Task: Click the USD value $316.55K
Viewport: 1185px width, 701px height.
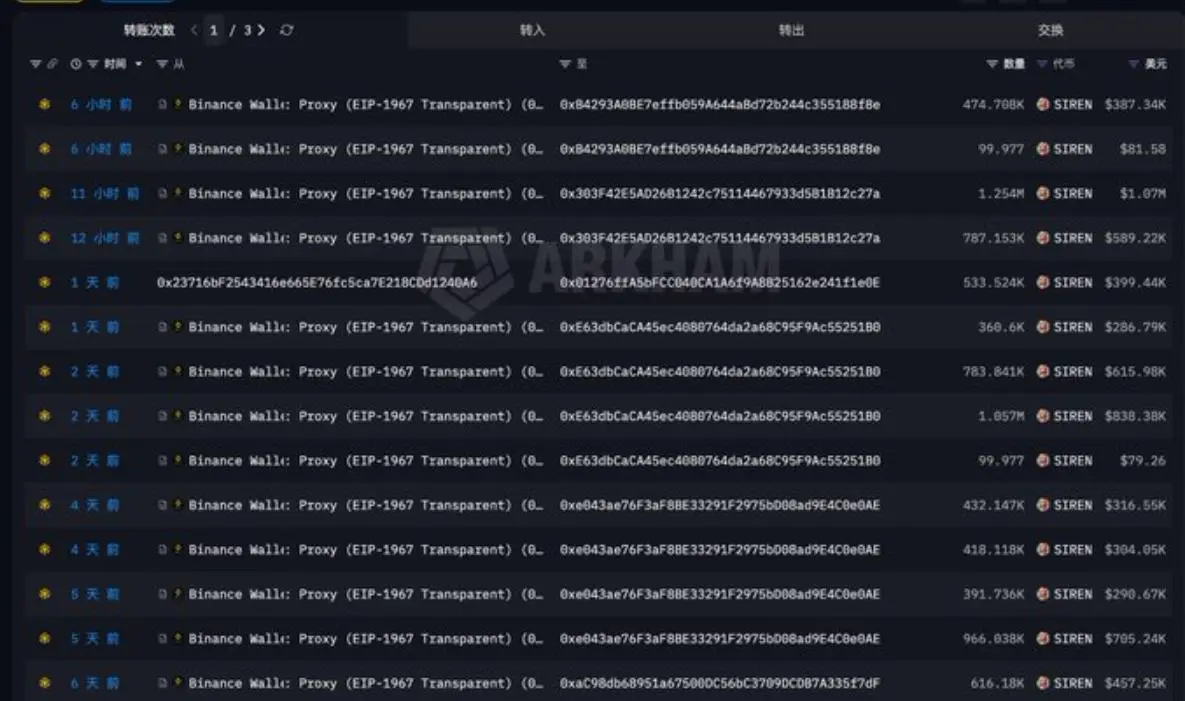Action: 1135,505
